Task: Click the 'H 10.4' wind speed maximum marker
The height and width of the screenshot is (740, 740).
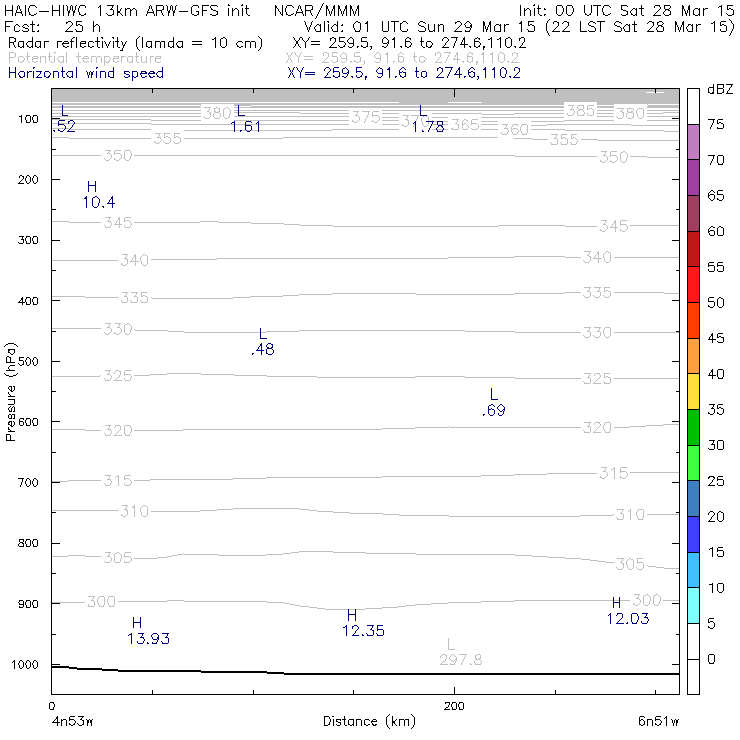Action: click(x=98, y=195)
